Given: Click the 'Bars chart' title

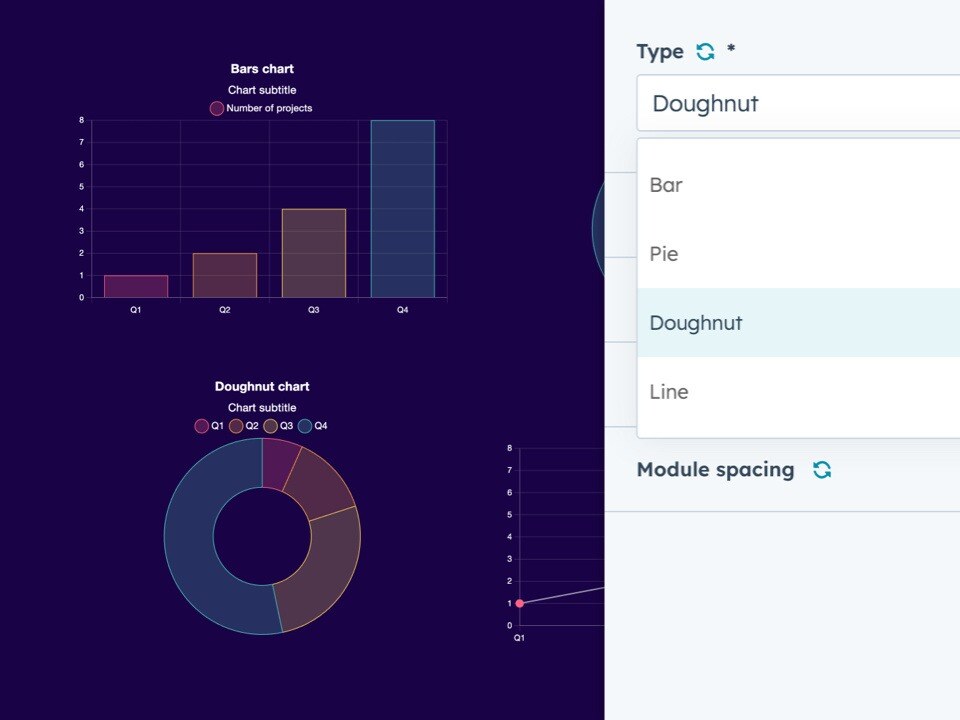Looking at the screenshot, I should coord(261,68).
